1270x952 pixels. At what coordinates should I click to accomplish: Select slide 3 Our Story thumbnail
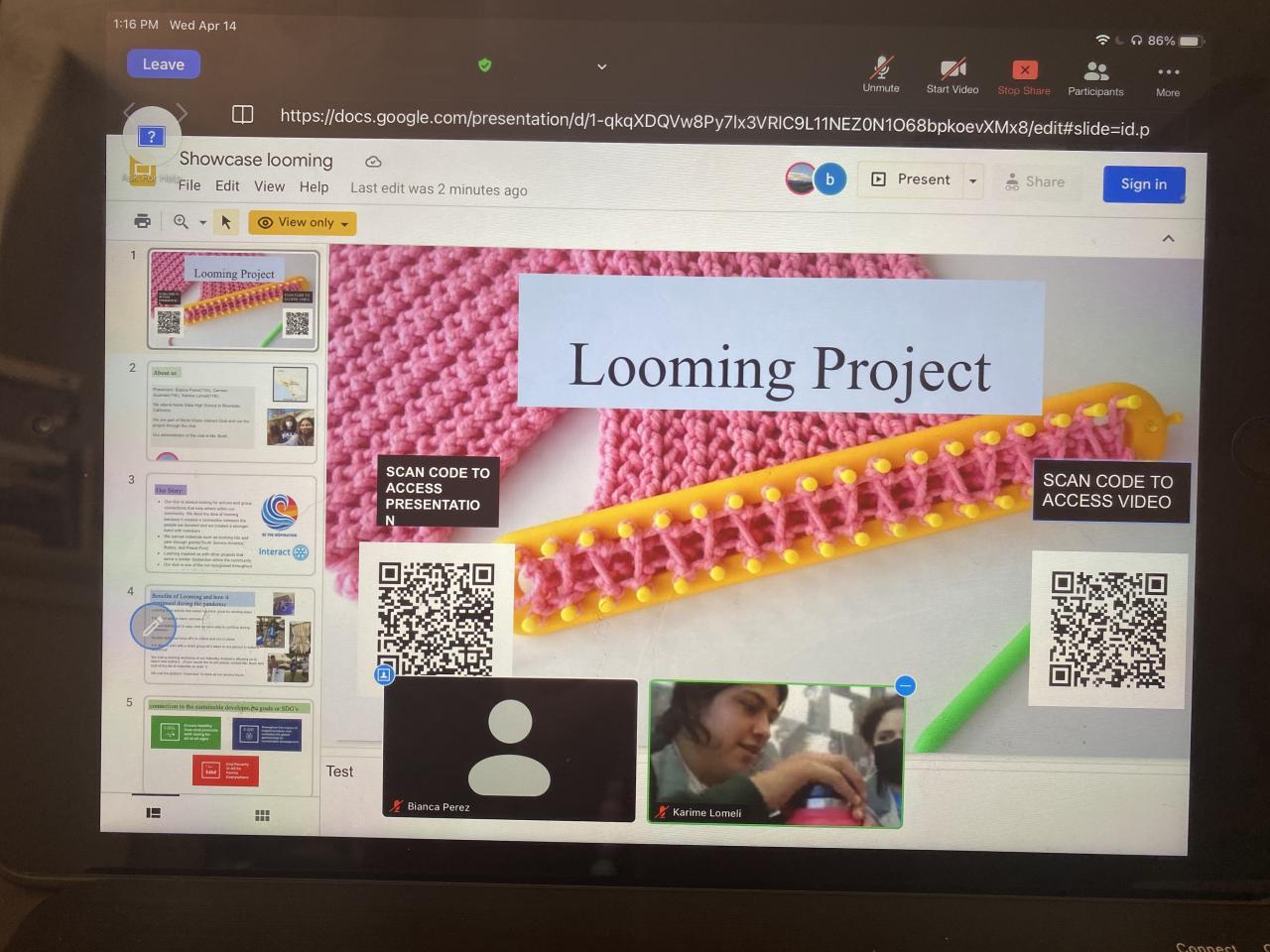tap(231, 524)
